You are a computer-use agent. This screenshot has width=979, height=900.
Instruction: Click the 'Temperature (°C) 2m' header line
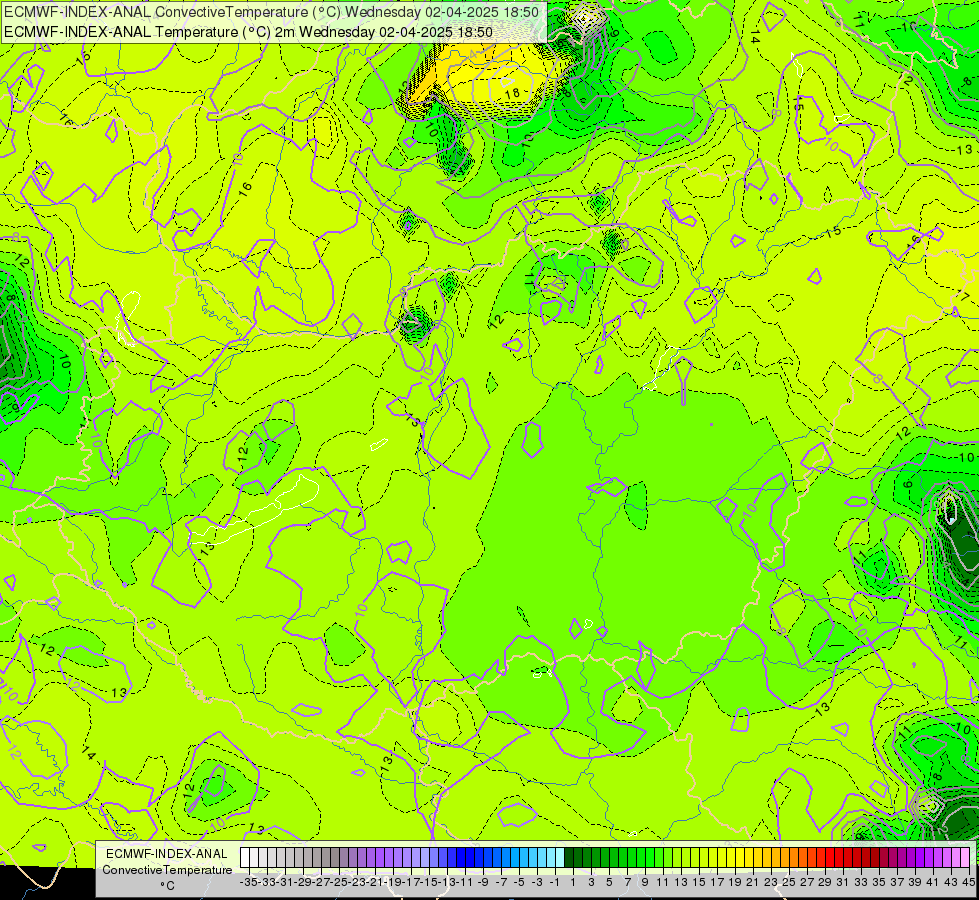click(x=248, y=32)
